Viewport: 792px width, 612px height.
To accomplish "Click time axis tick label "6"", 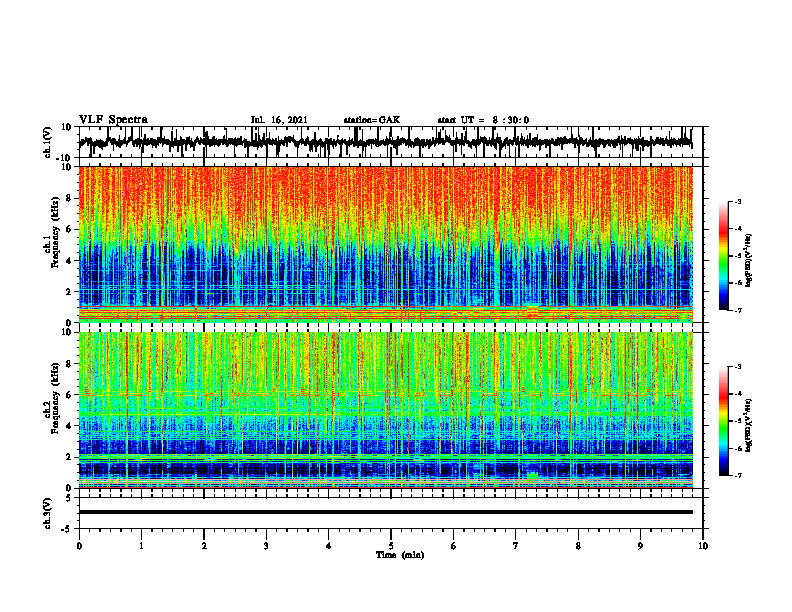I will coord(454,546).
